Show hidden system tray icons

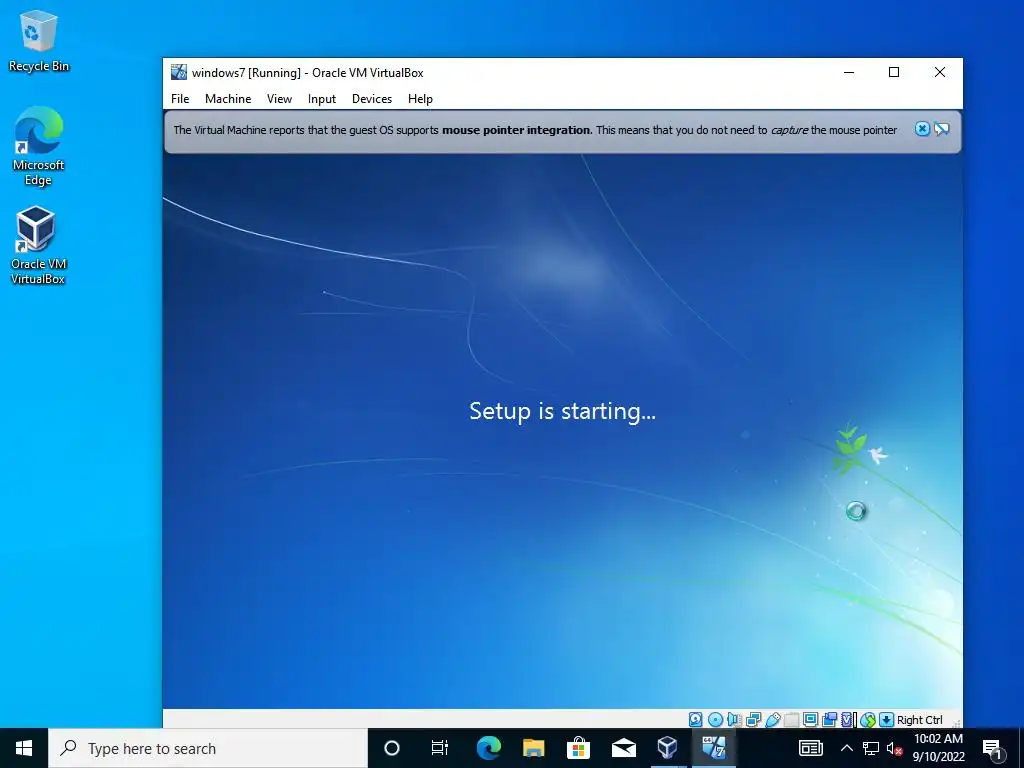click(x=846, y=748)
